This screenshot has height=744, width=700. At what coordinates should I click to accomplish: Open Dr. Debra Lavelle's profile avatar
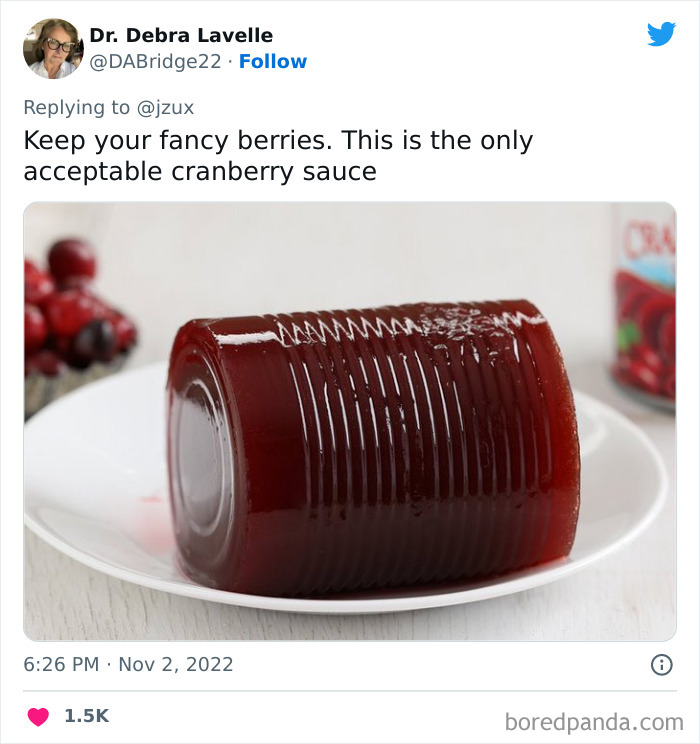pyautogui.click(x=53, y=48)
